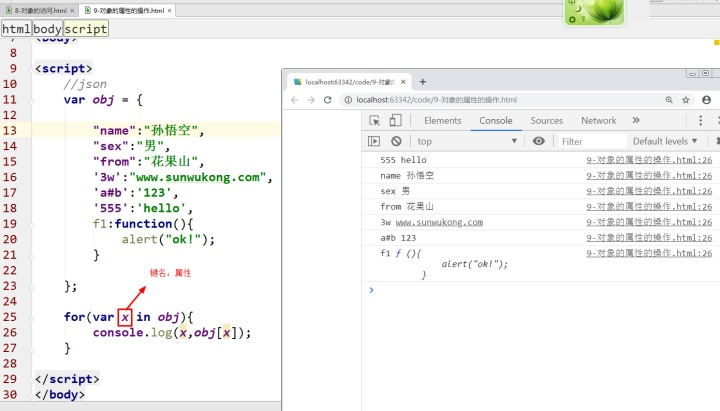The image size is (720, 411).
Task: Click line number 13 in the gutter
Action: coord(10,130)
